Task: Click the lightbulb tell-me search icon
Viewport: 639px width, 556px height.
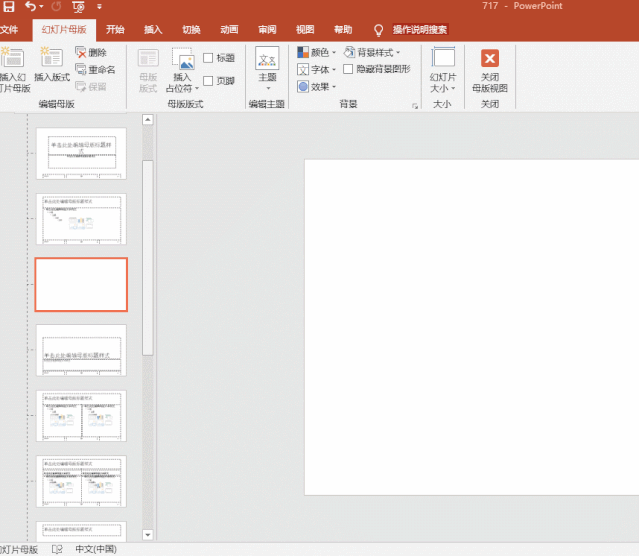Action: pyautogui.click(x=378, y=30)
